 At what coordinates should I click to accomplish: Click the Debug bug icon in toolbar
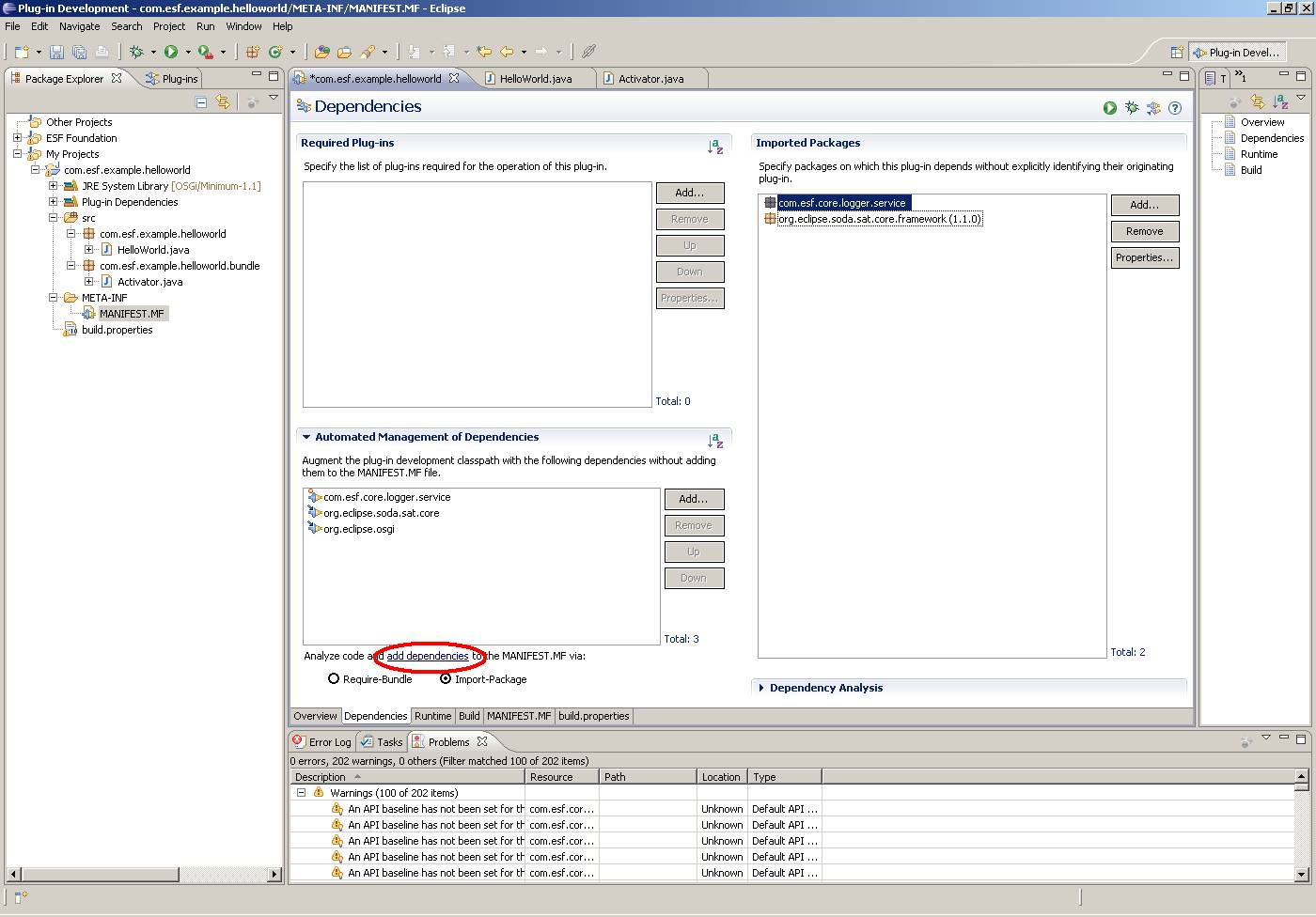136,52
